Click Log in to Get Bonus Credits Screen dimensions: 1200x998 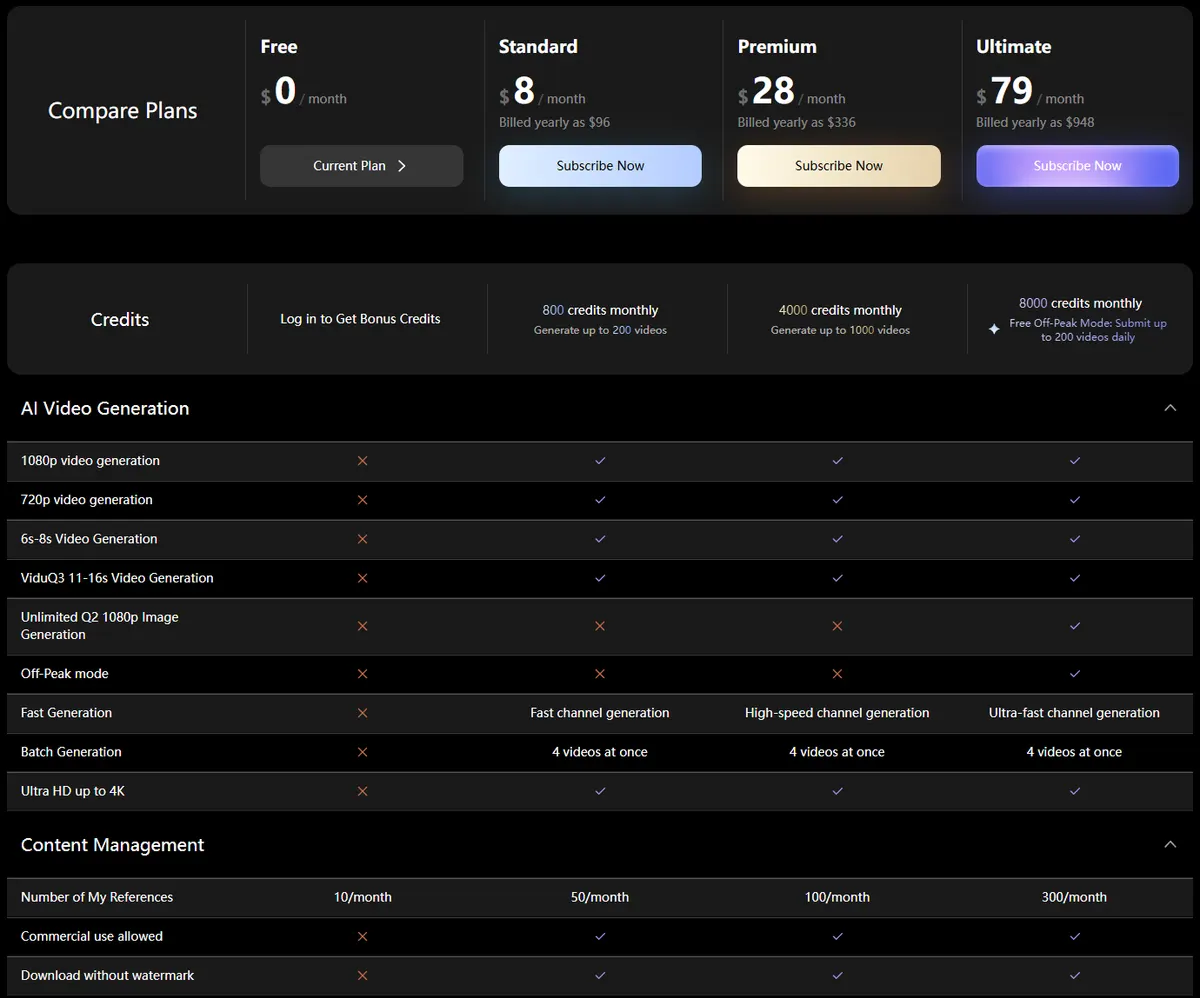click(360, 319)
